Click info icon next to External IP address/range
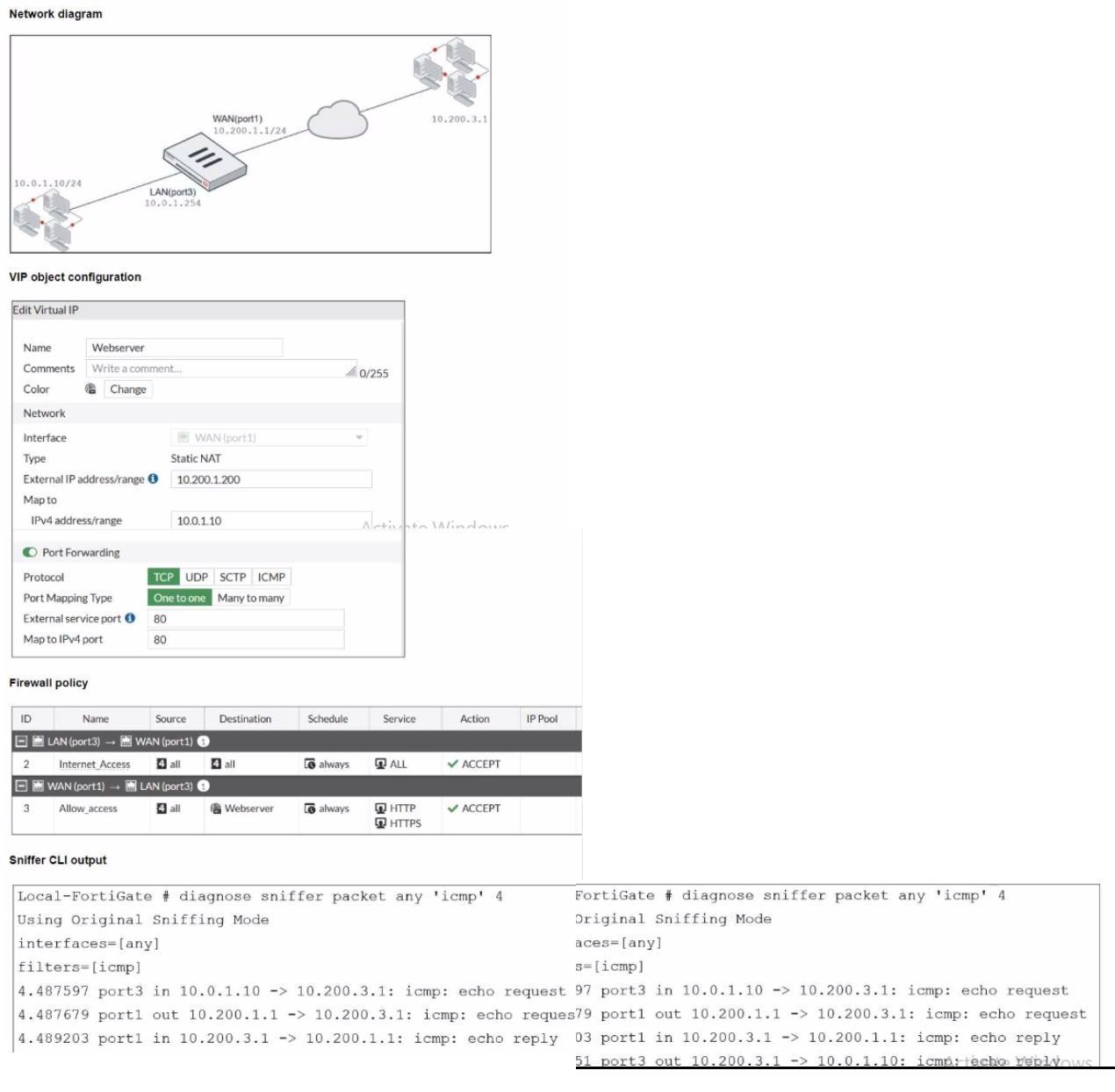 (x=154, y=478)
